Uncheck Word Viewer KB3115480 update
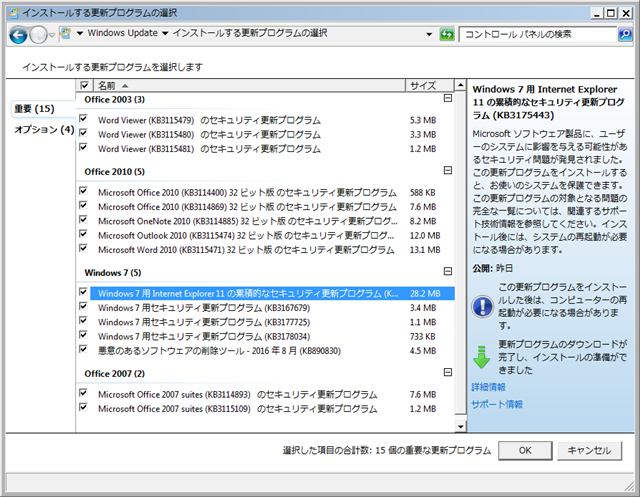The image size is (640, 497). pos(83,133)
